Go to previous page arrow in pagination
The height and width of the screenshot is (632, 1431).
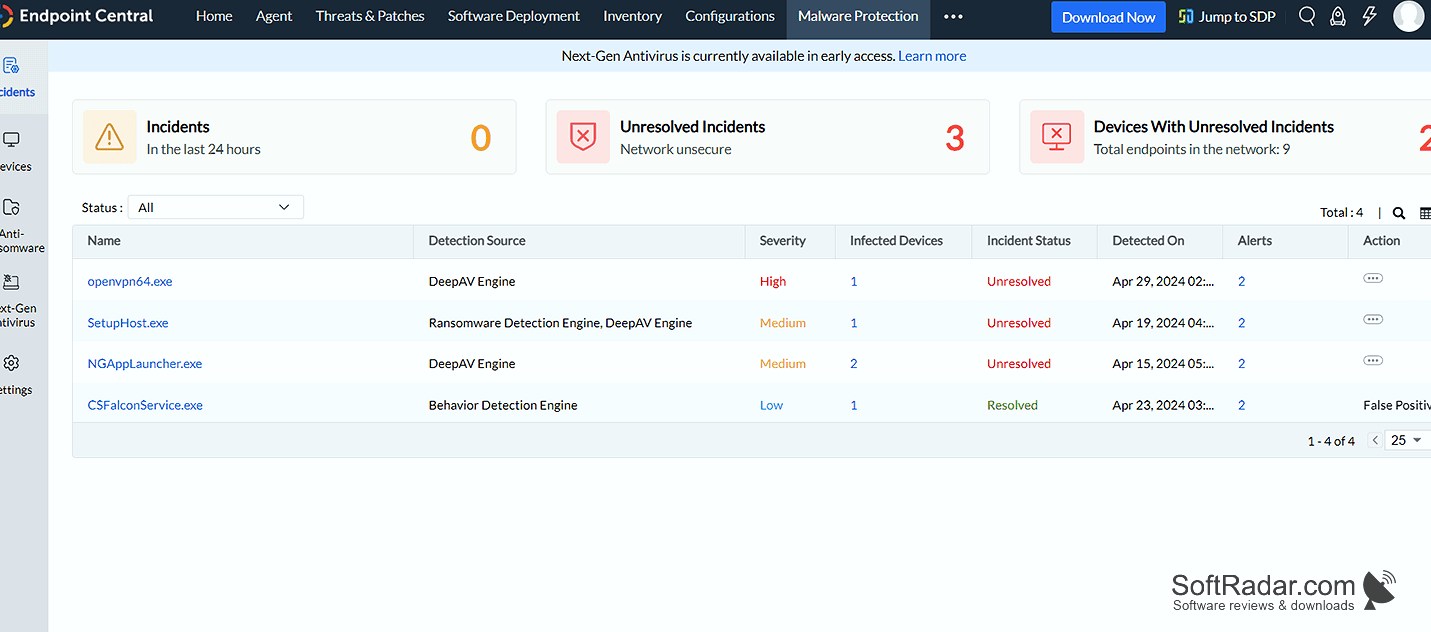[1375, 440]
